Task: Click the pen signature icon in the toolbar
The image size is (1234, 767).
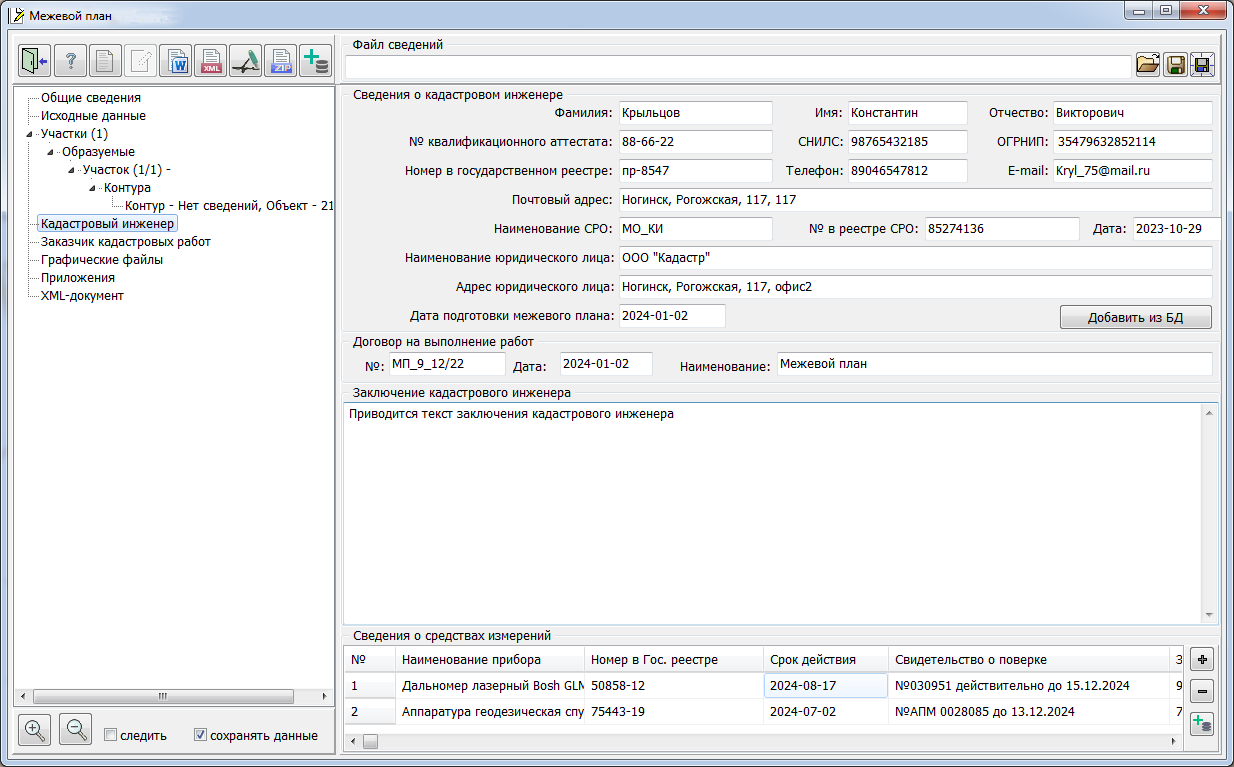Action: [246, 61]
